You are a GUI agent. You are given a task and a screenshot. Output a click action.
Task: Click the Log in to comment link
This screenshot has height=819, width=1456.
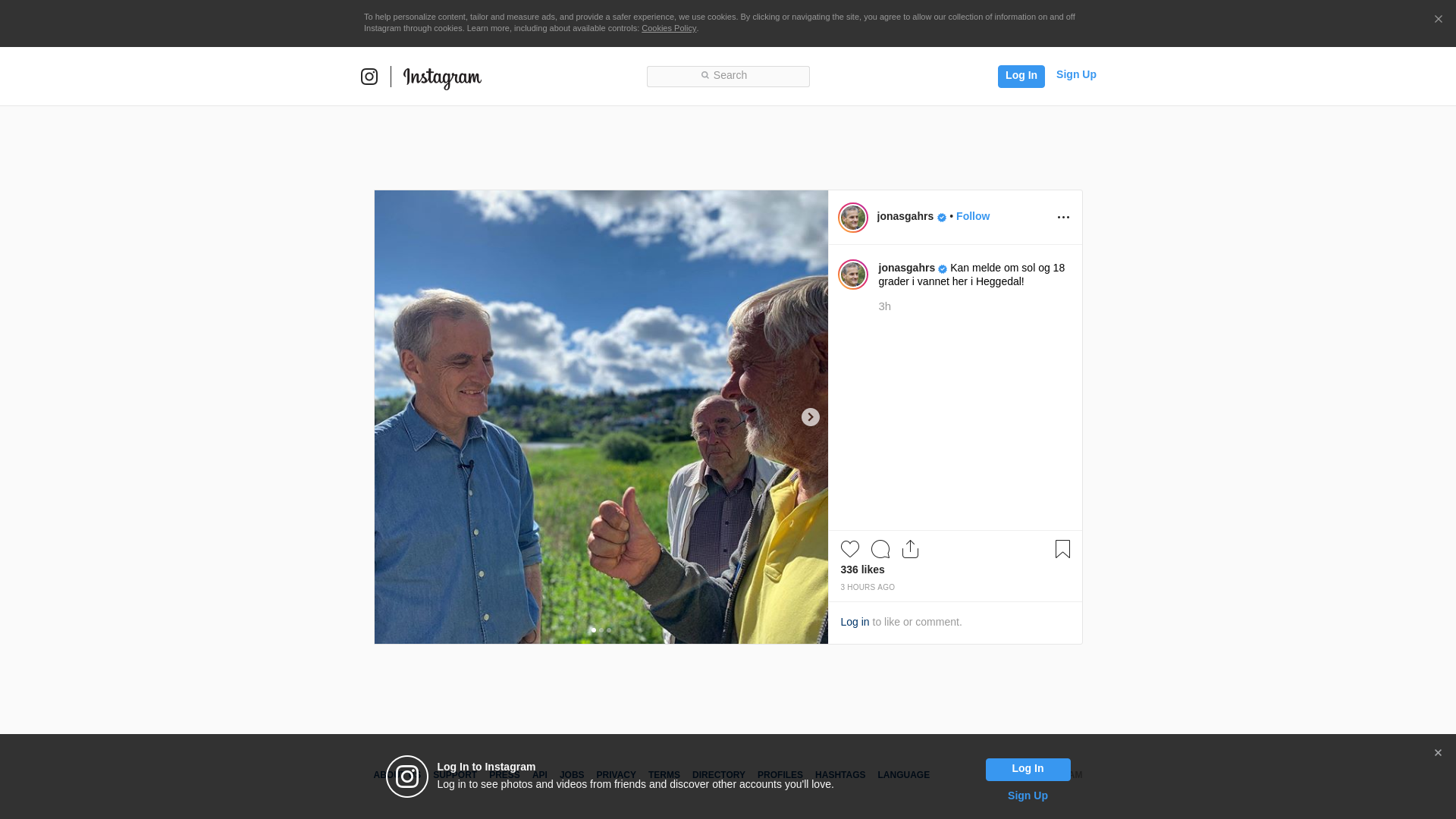(855, 622)
